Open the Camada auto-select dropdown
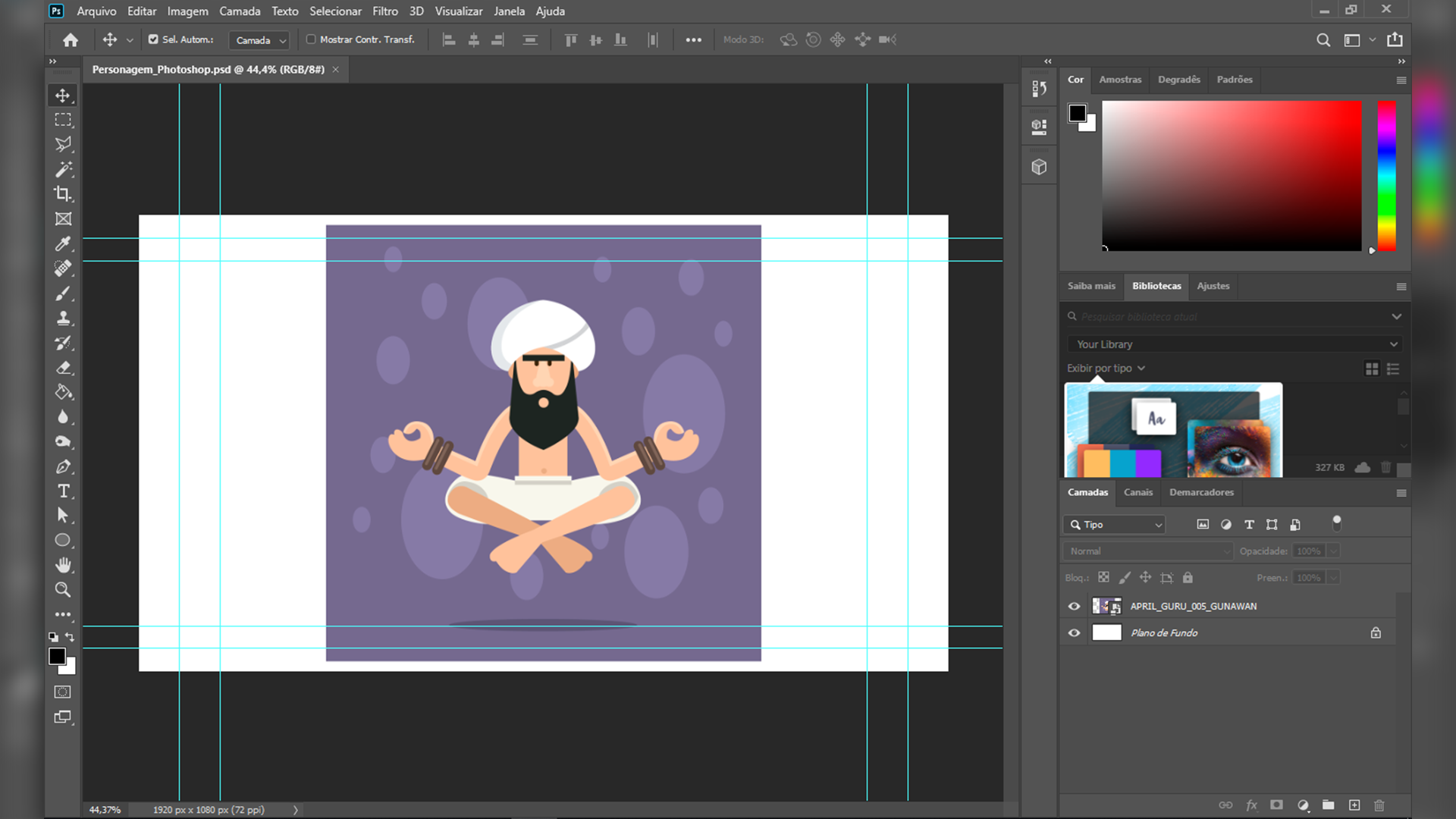This screenshot has width=1456, height=819. (x=260, y=40)
